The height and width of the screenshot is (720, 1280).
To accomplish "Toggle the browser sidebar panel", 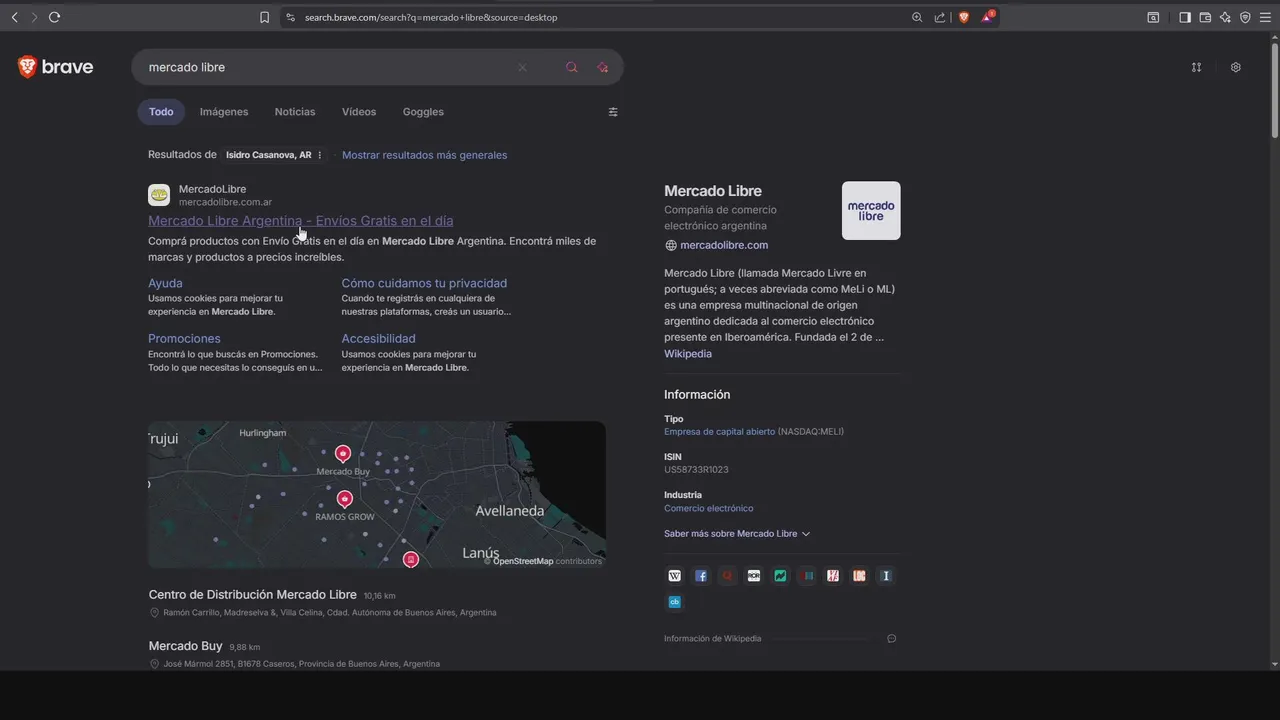I will pyautogui.click(x=1185, y=17).
